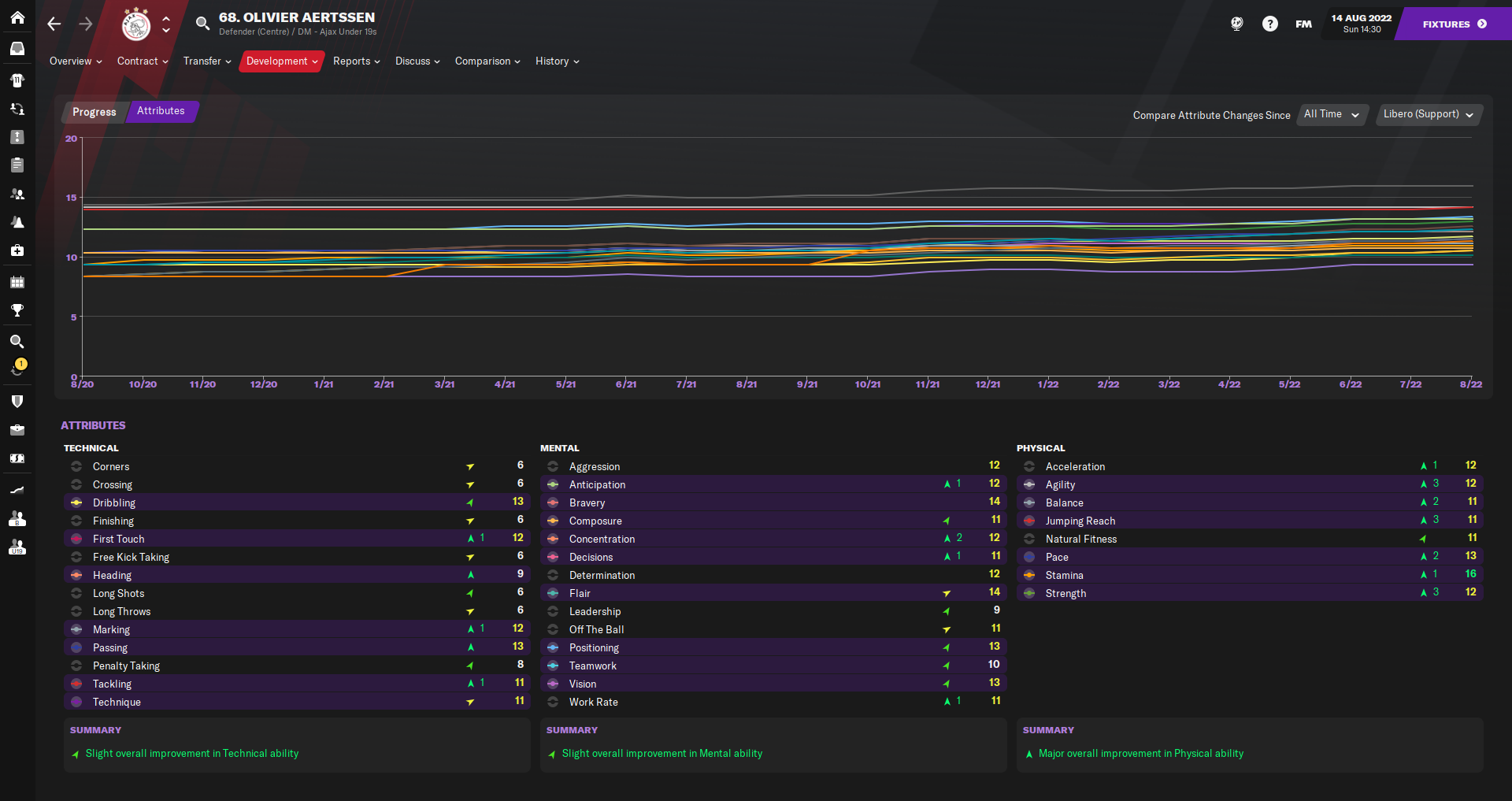The image size is (1512, 801).
Task: Click the 14 AUG 2022 date
Action: pyautogui.click(x=1362, y=18)
